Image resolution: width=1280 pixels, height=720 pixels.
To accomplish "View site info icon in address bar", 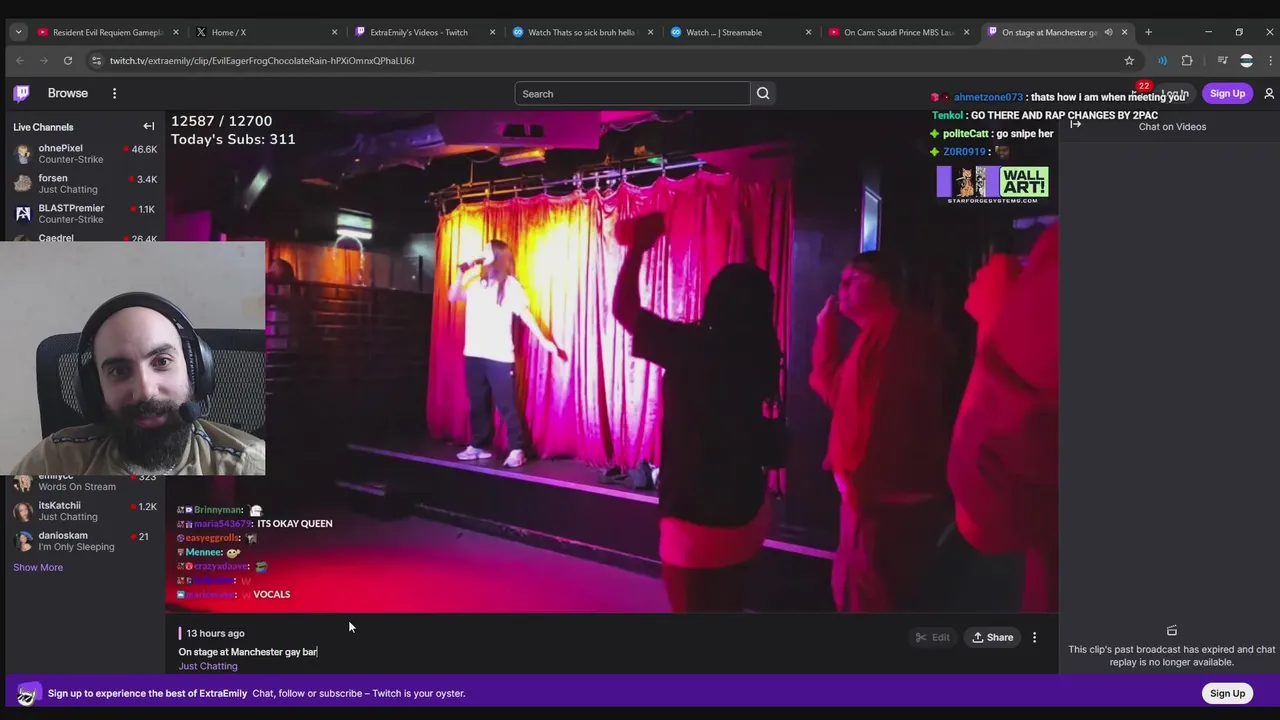I will click(x=96, y=60).
